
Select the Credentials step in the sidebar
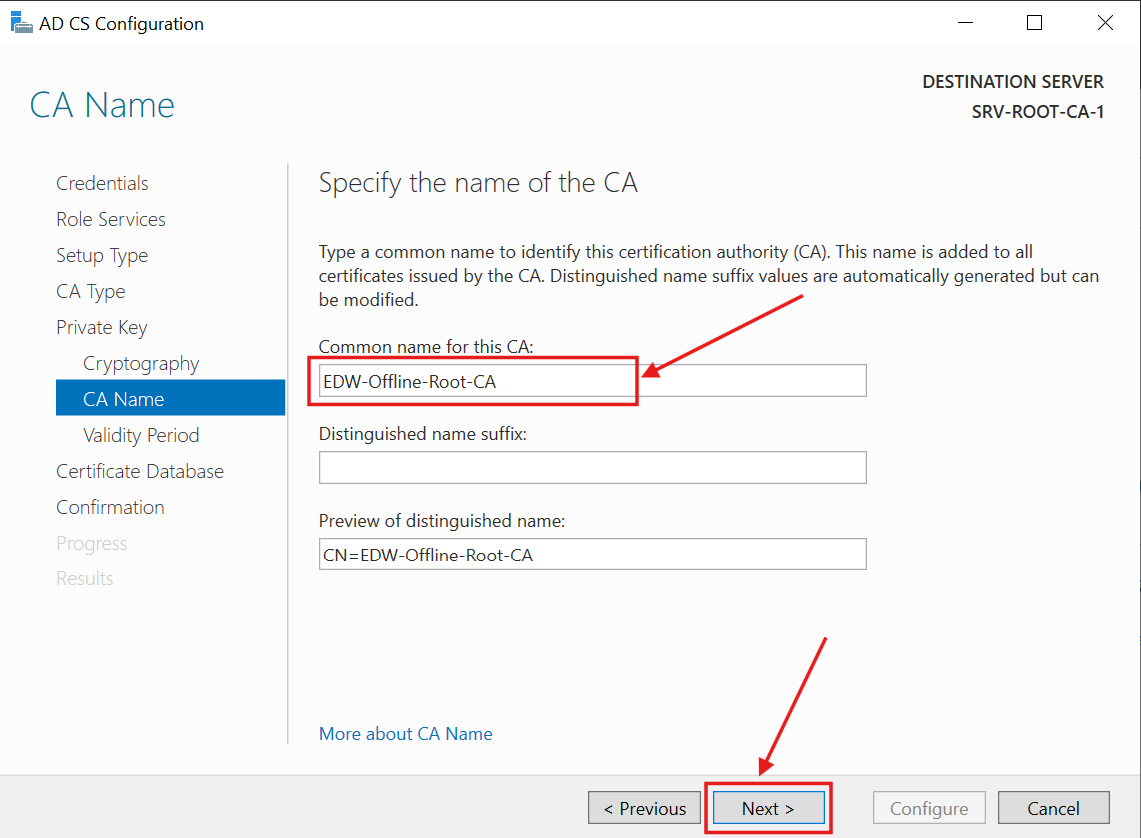102,183
